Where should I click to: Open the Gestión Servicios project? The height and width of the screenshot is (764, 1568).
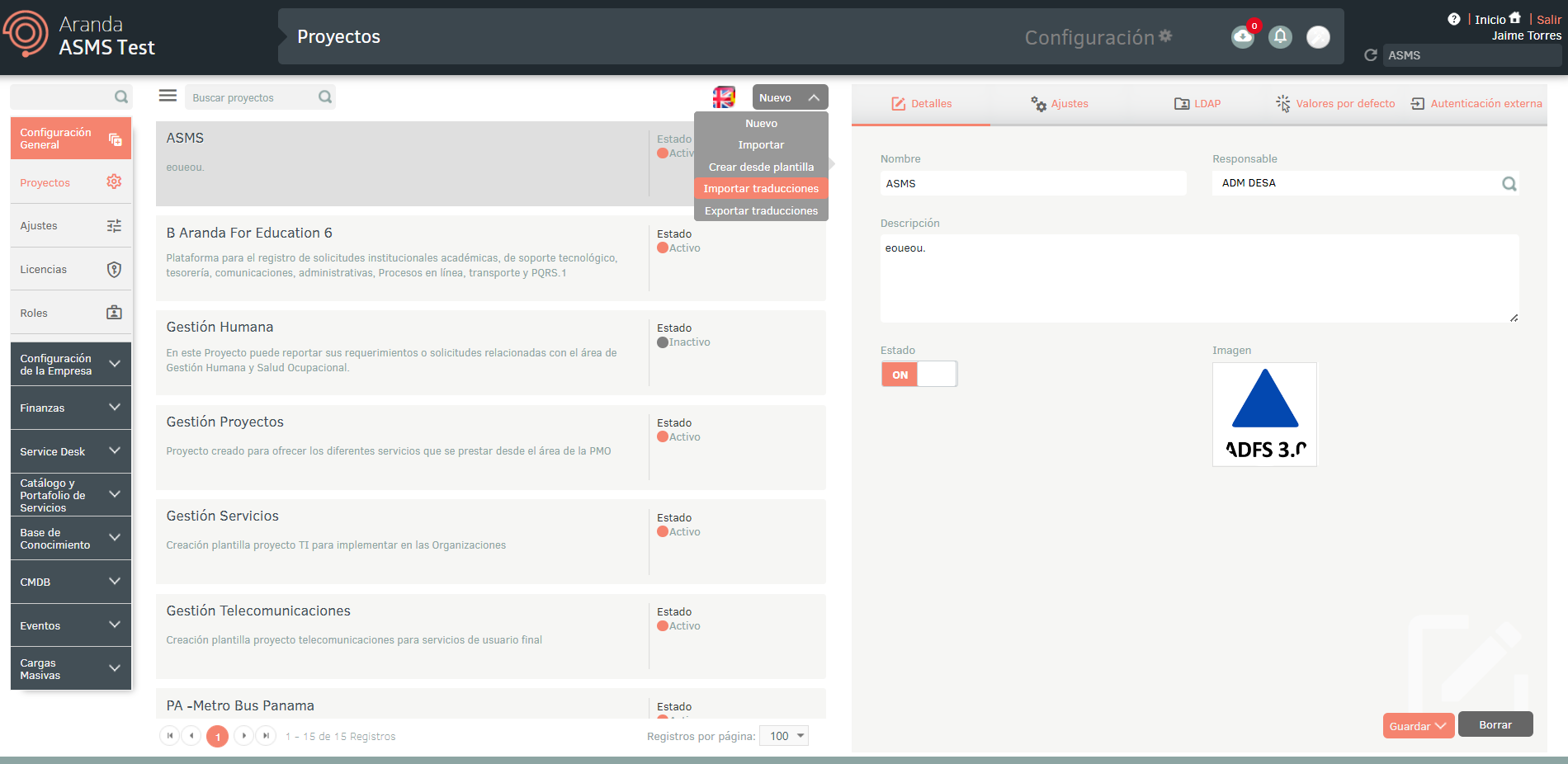491,541
